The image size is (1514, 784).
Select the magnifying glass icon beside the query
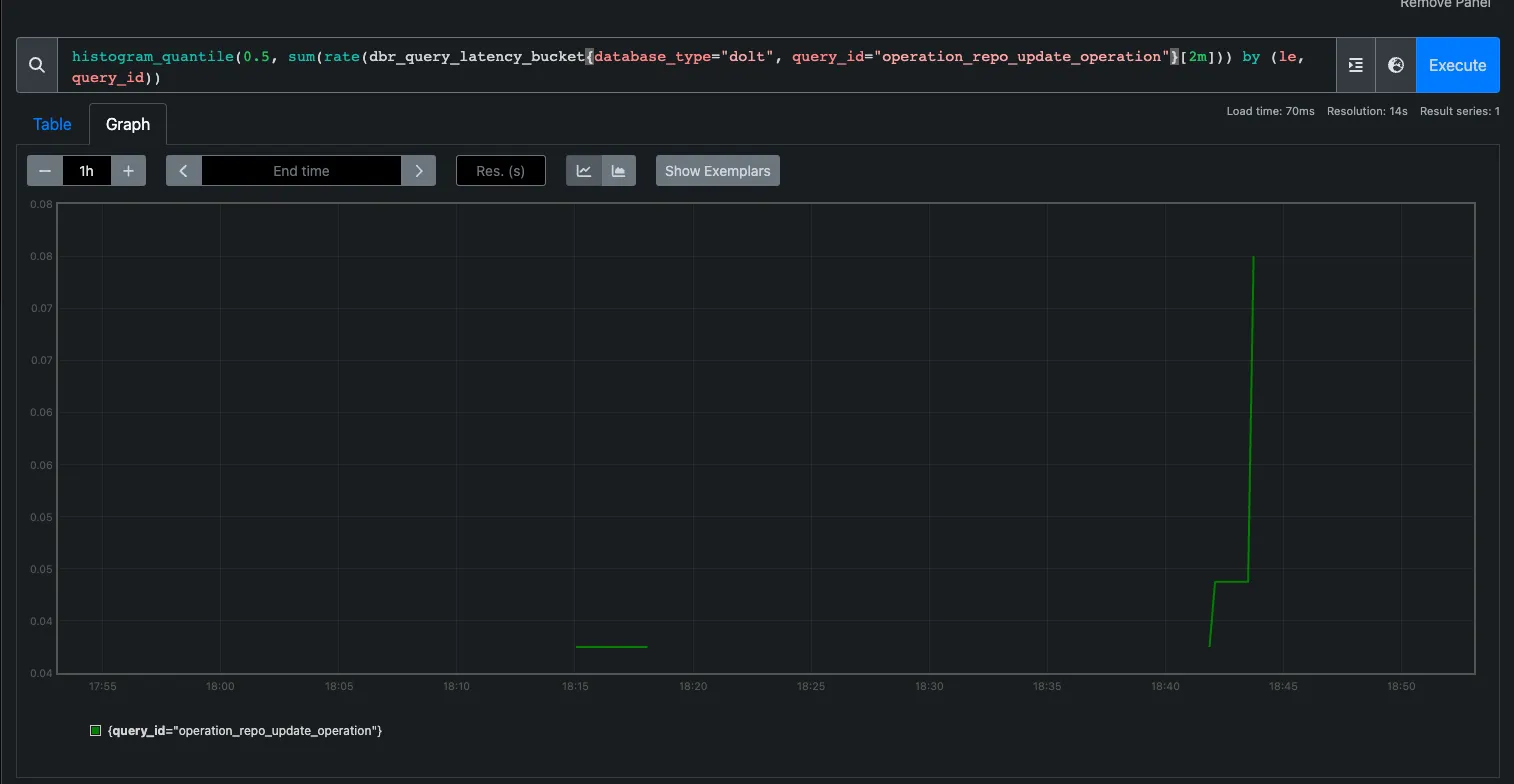click(36, 64)
